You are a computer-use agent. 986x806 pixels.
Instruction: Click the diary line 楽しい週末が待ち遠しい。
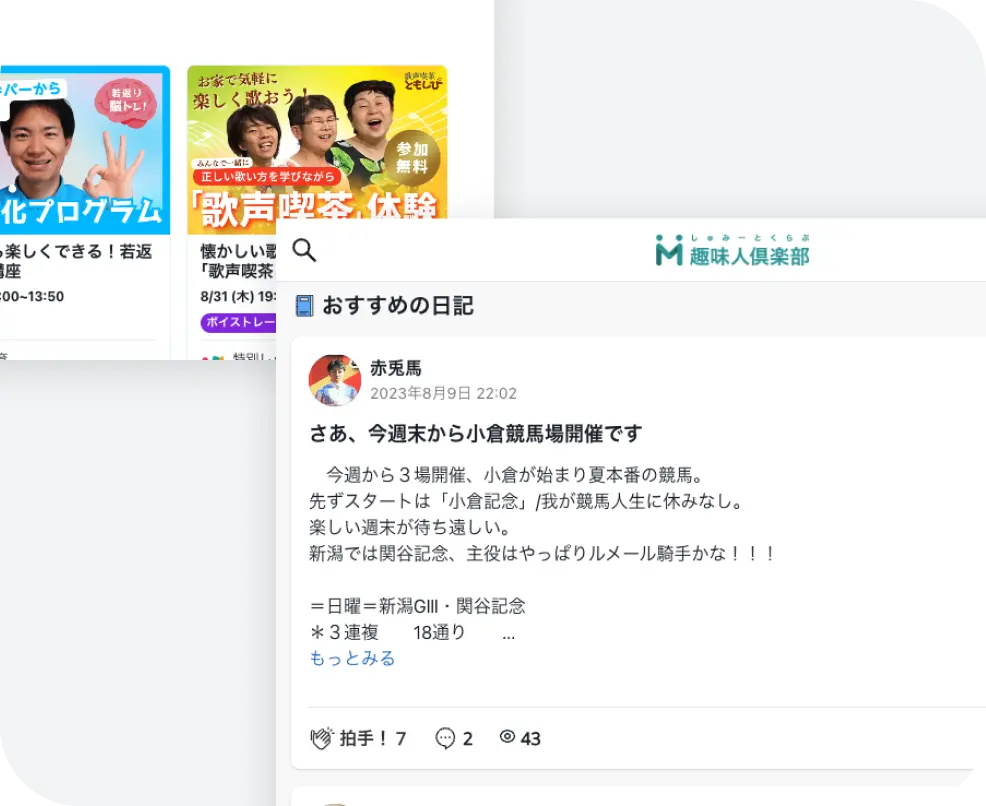coord(410,527)
